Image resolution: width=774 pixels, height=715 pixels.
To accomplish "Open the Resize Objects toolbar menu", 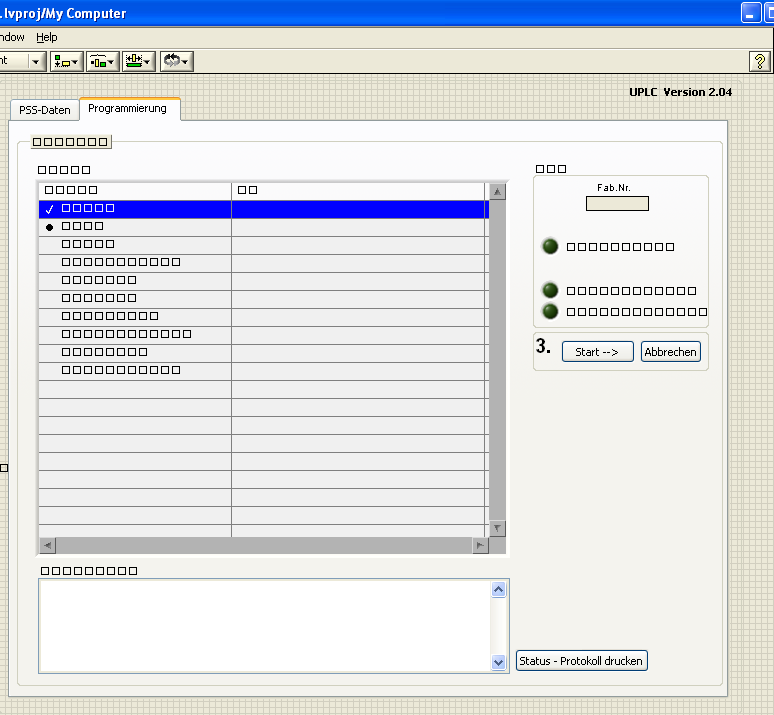I will coord(139,62).
